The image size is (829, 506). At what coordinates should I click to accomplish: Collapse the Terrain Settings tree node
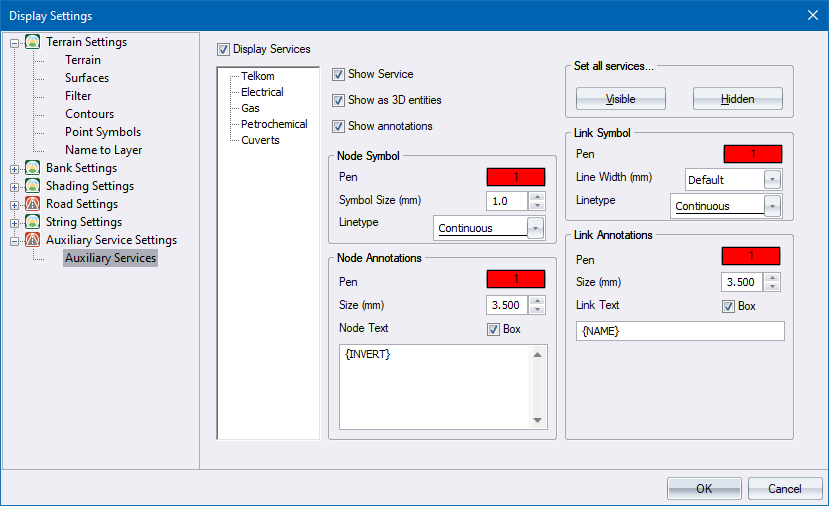[15, 42]
